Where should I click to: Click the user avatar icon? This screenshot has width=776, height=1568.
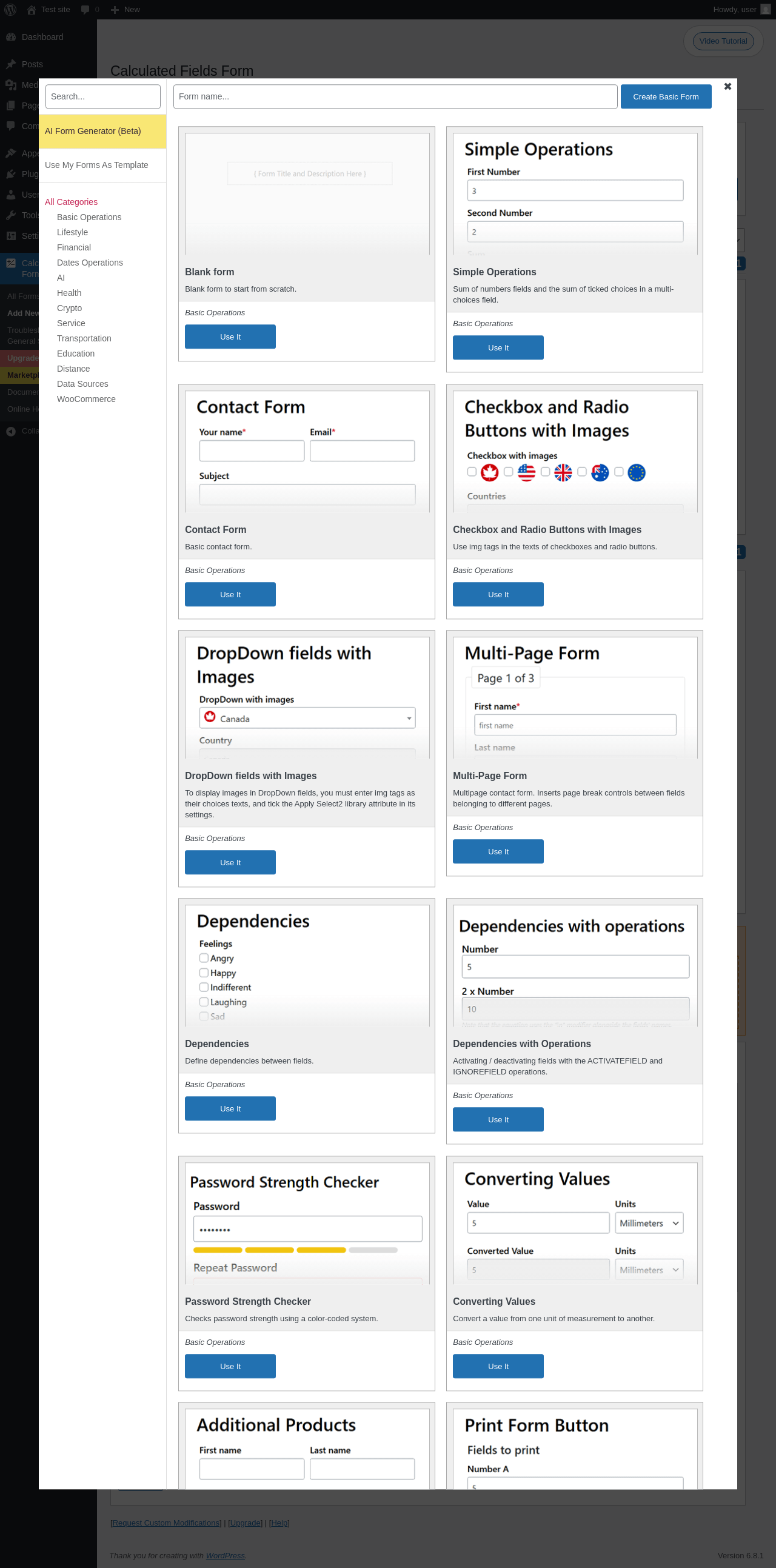coord(765,10)
